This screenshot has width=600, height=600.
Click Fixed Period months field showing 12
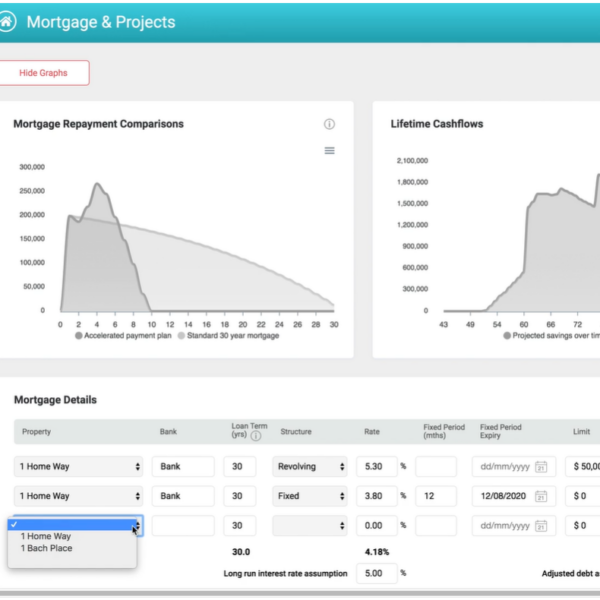pos(435,496)
